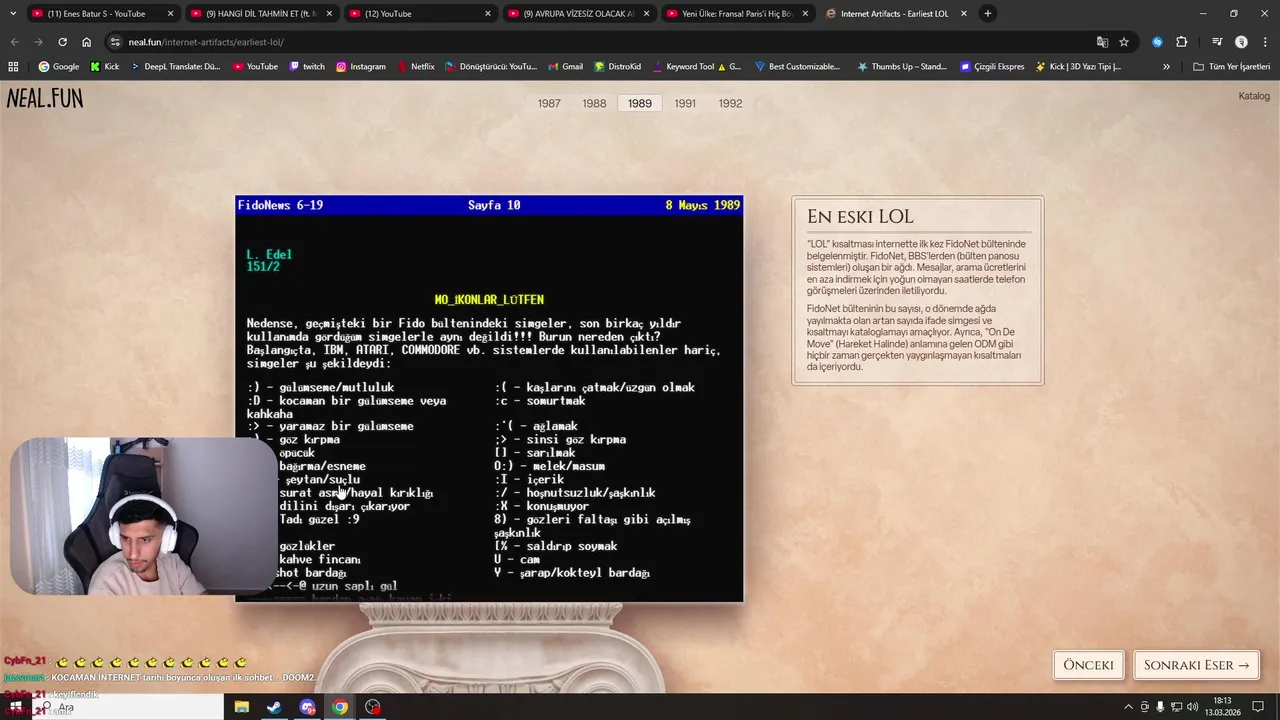
Task: Go to previous artifact with ÖNCEKİ
Action: [1088, 665]
